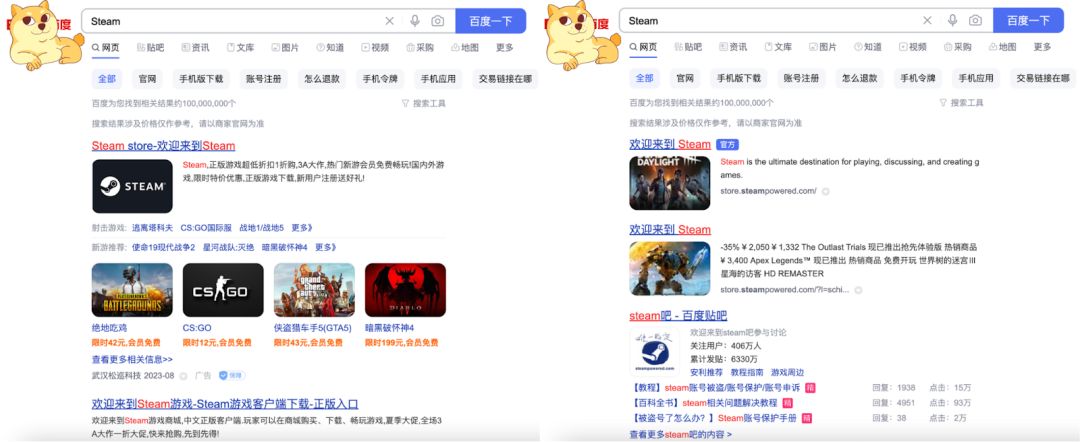This screenshot has width=1080, height=442.
Task: Switch to 资讯 tab in left Baidu page
Action: point(195,48)
